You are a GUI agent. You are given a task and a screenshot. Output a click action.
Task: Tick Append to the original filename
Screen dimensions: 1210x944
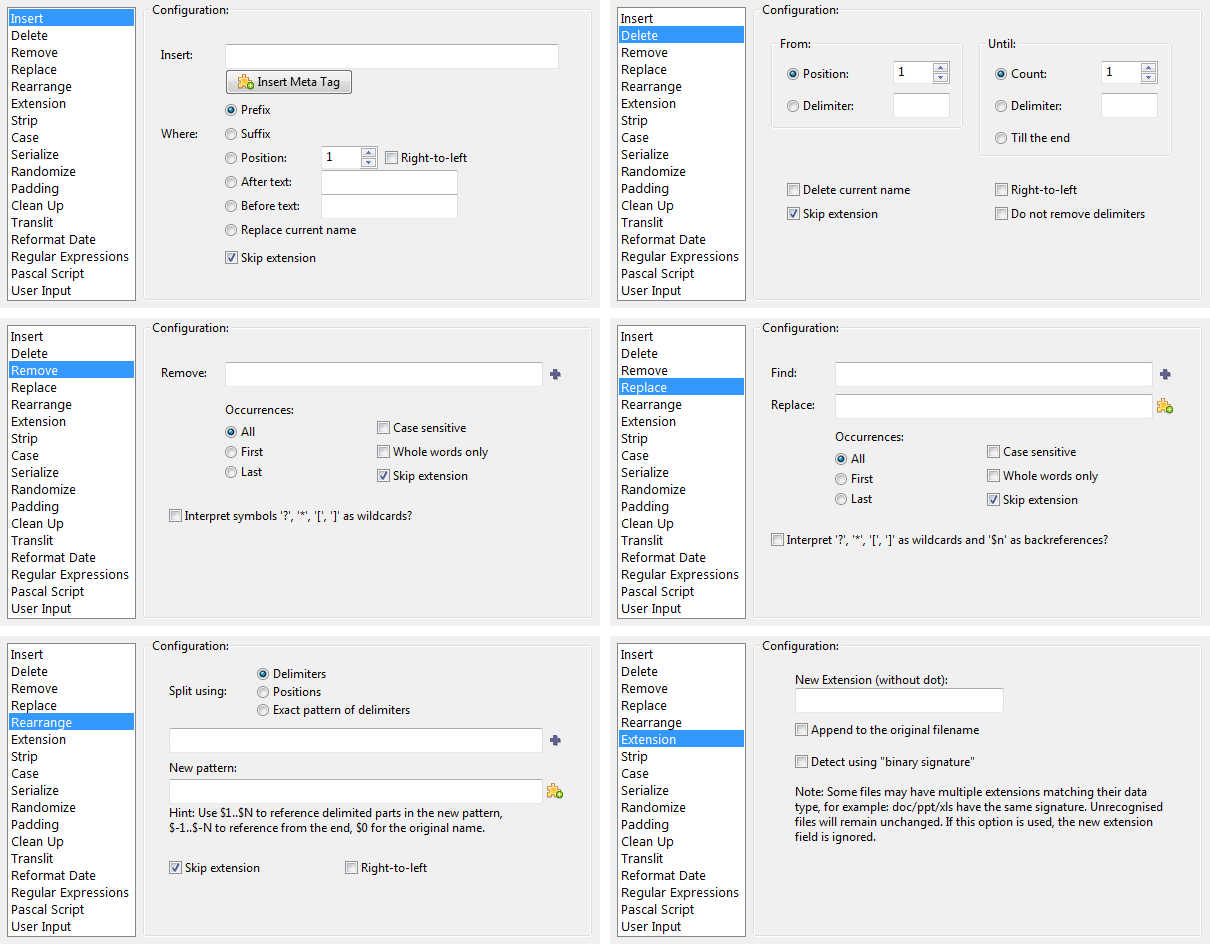coord(802,730)
